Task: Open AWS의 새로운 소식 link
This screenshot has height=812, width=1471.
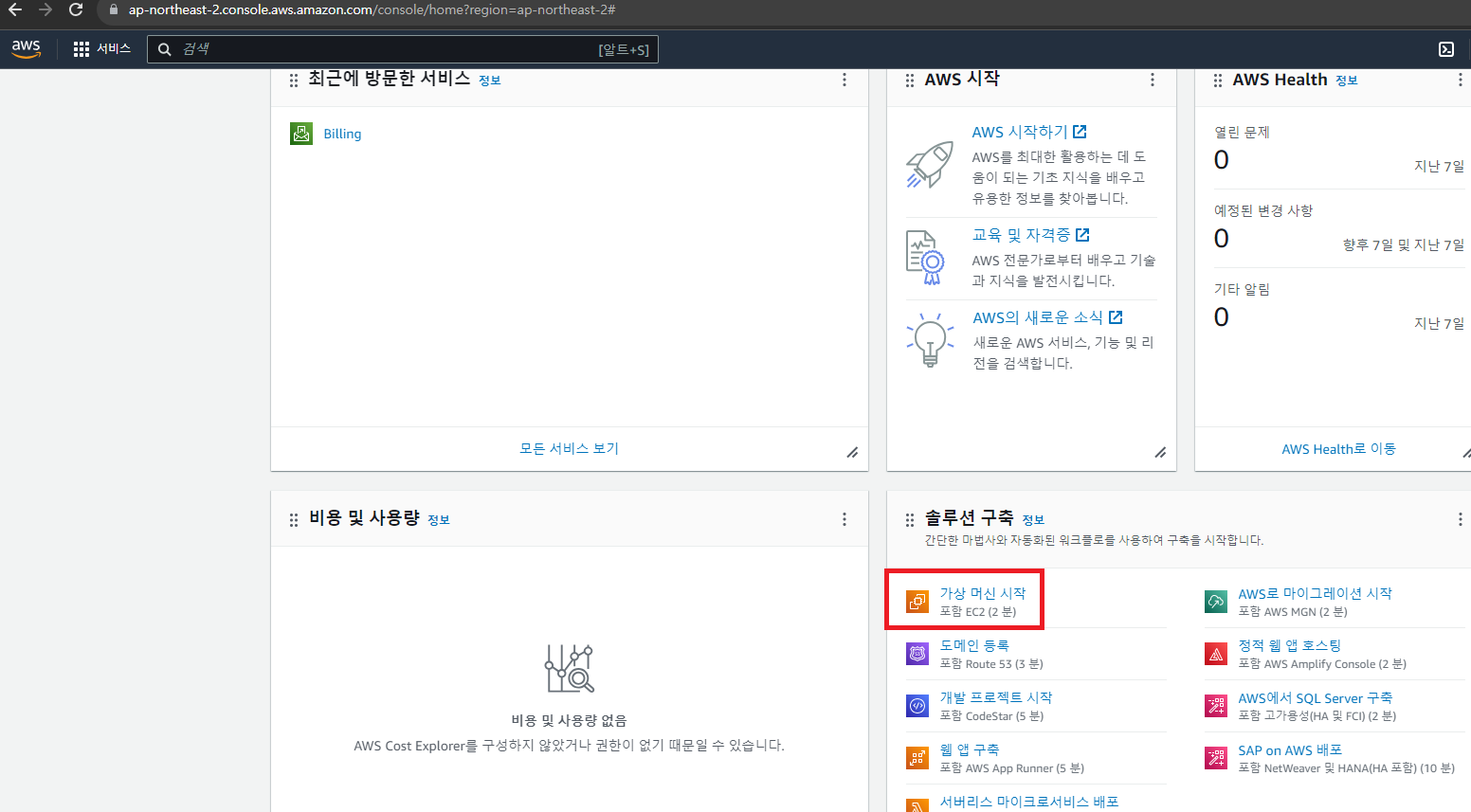Action: (x=1047, y=317)
